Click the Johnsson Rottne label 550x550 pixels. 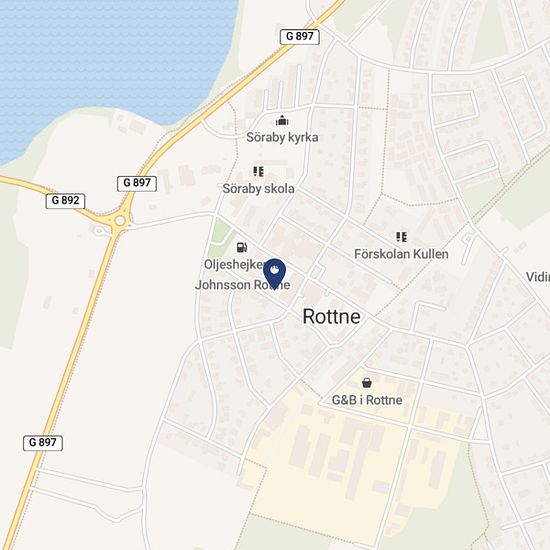(x=242, y=285)
